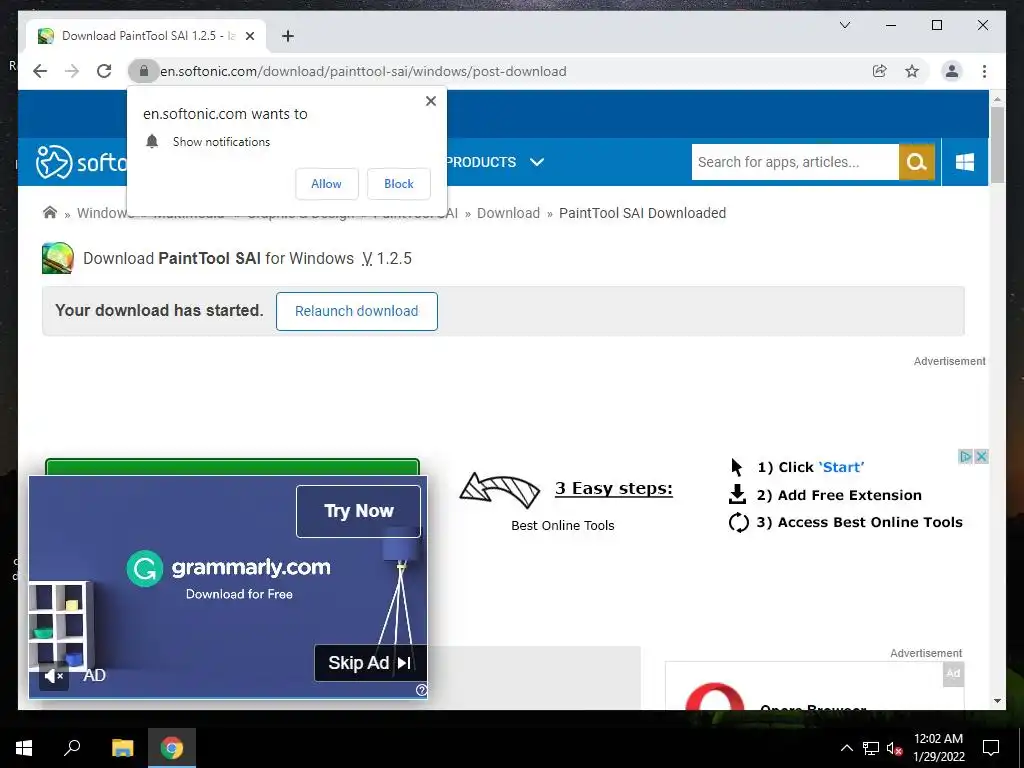Screen dimensions: 1024x768
Task: Click the share this page icon
Action: pyautogui.click(x=880, y=71)
